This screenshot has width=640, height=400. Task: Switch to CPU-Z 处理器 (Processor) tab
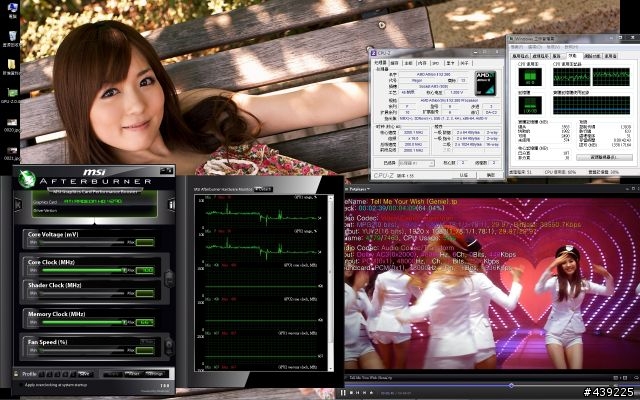tap(380, 63)
